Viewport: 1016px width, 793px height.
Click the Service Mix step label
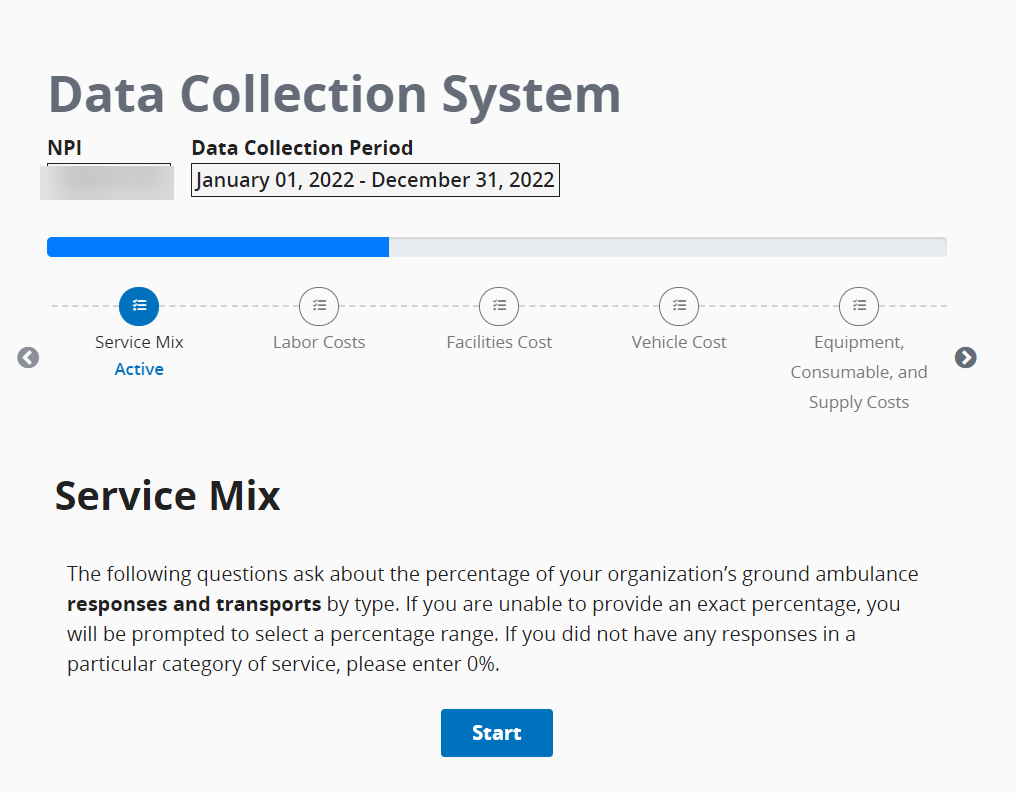click(x=139, y=342)
